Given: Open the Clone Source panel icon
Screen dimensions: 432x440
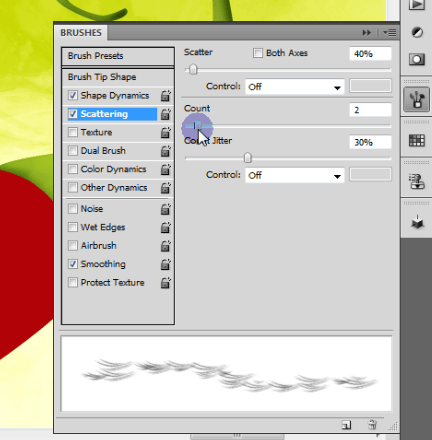Looking at the screenshot, I should click(417, 181).
